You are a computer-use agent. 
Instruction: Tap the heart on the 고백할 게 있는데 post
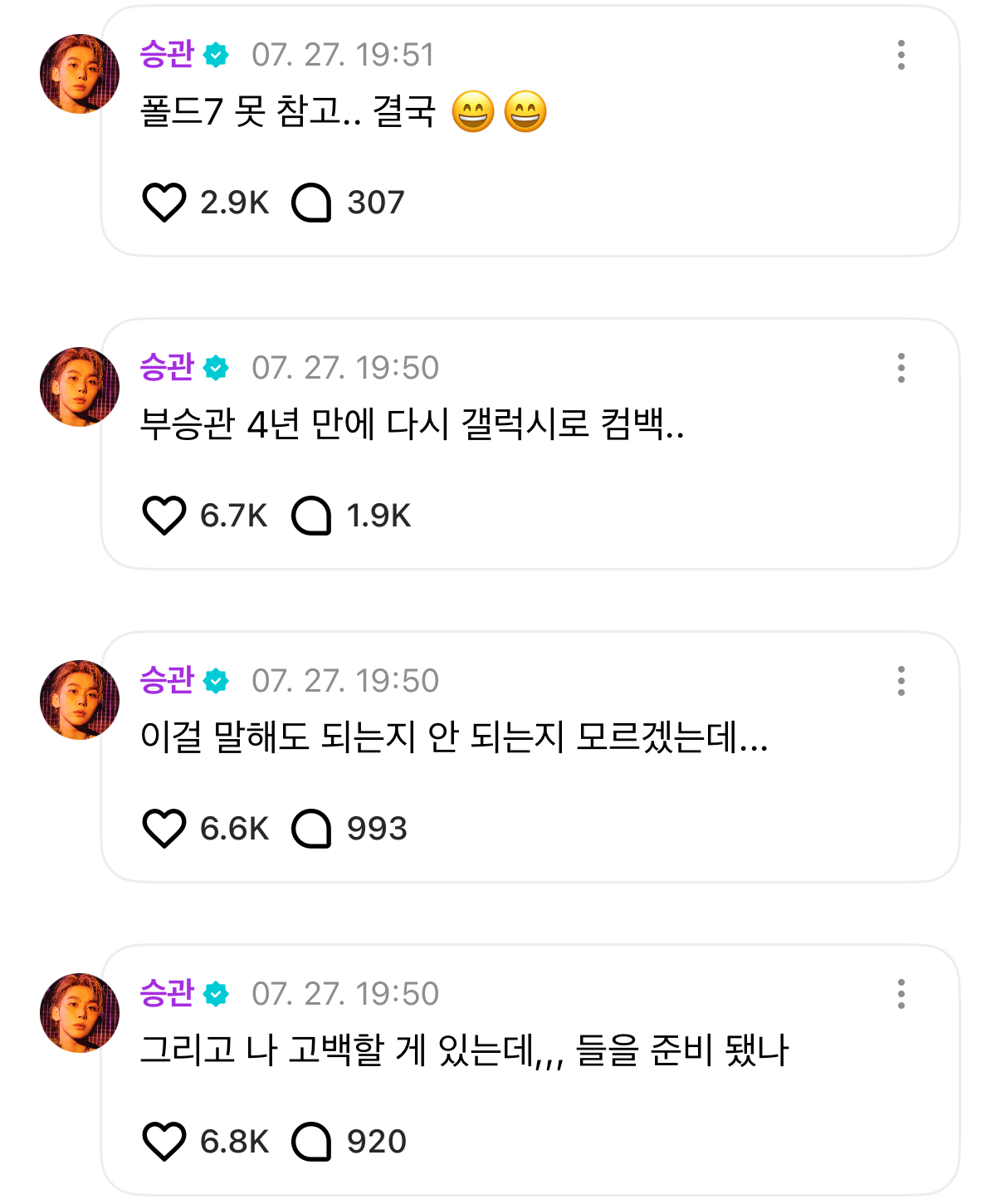(x=164, y=1142)
